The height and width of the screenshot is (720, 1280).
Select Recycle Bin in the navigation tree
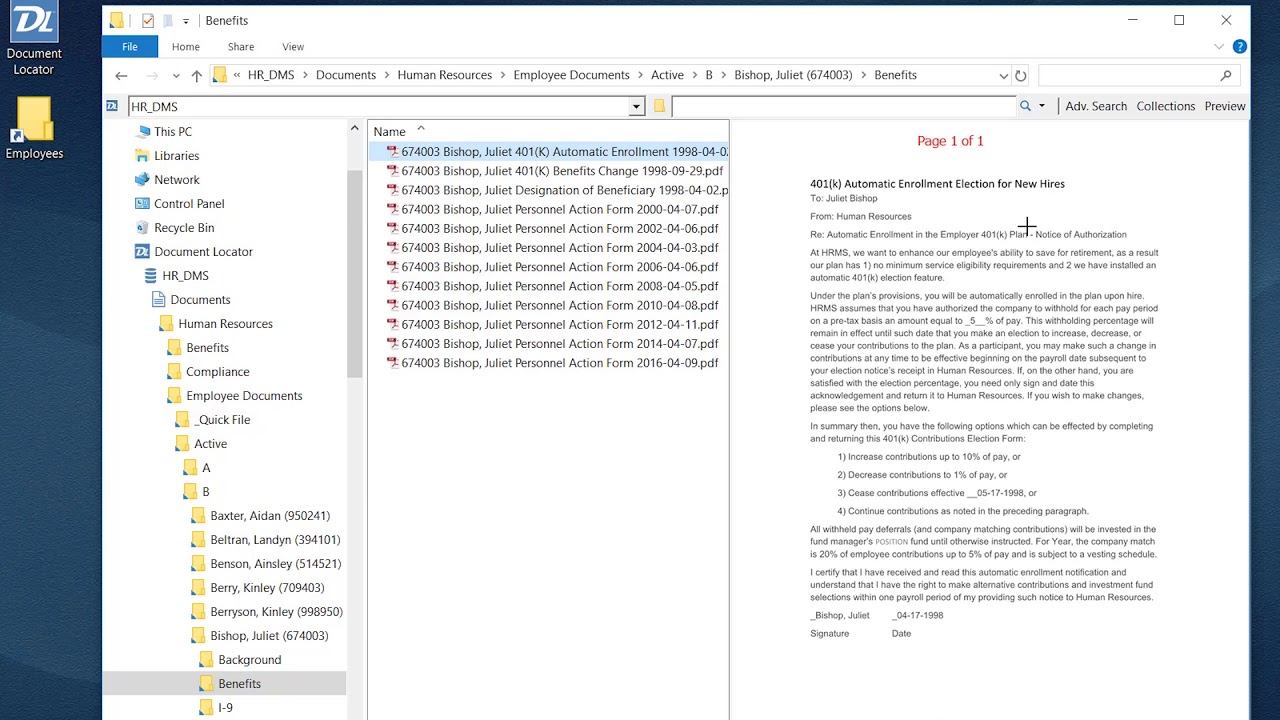(x=184, y=228)
